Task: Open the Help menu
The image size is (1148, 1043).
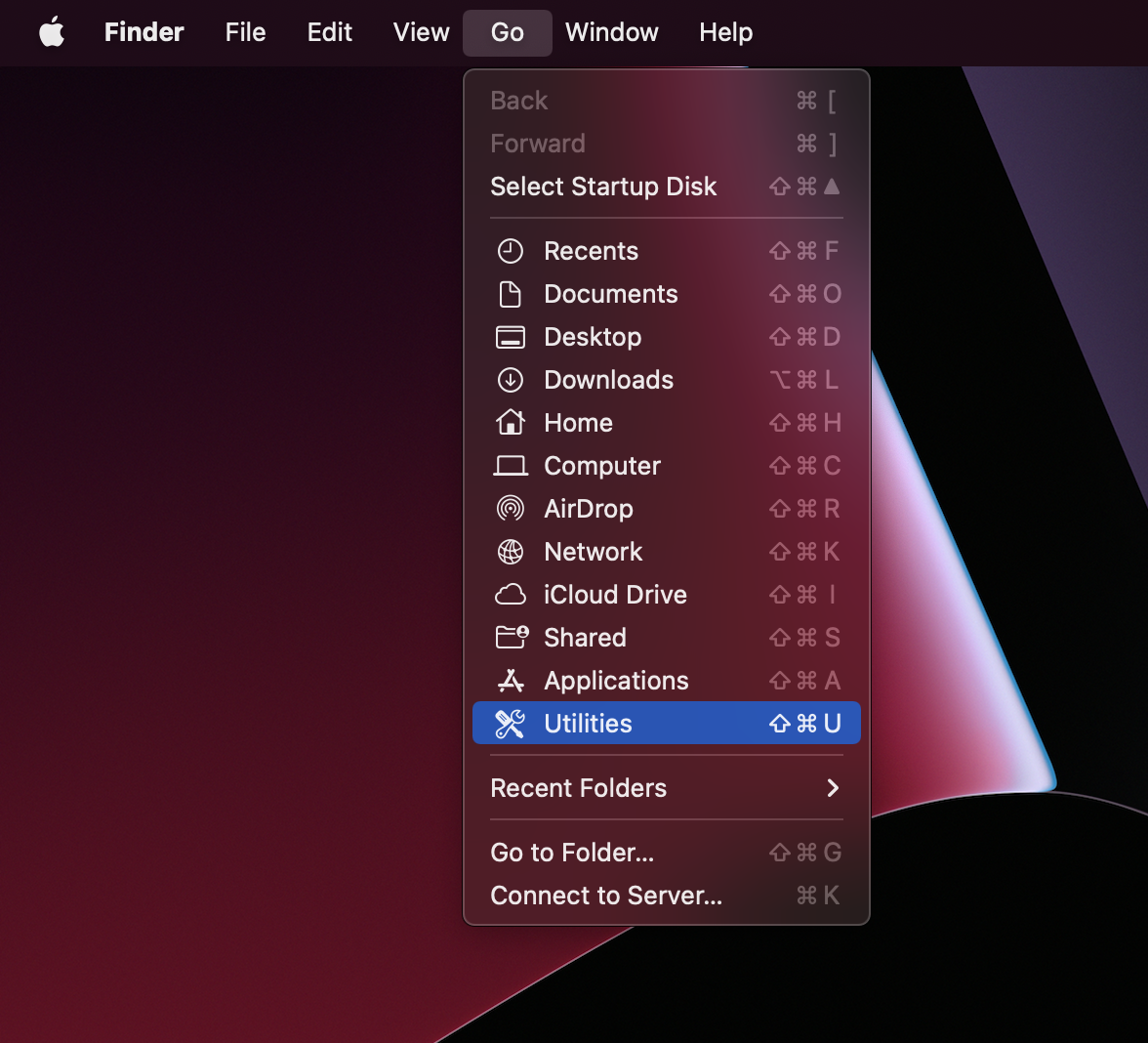Action: coord(725,32)
